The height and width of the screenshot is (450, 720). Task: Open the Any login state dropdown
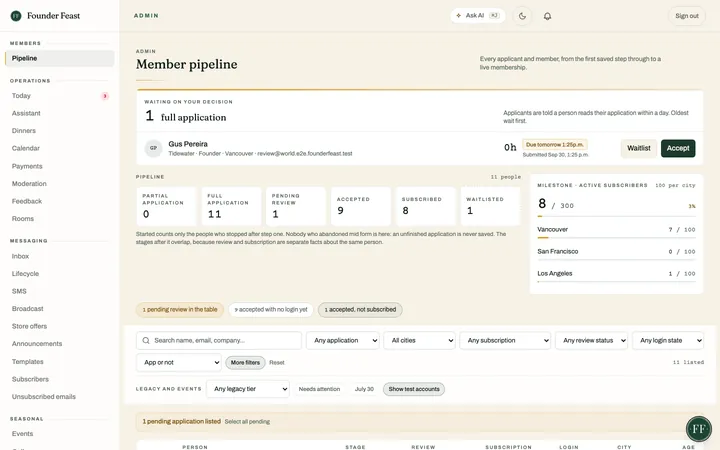point(668,341)
